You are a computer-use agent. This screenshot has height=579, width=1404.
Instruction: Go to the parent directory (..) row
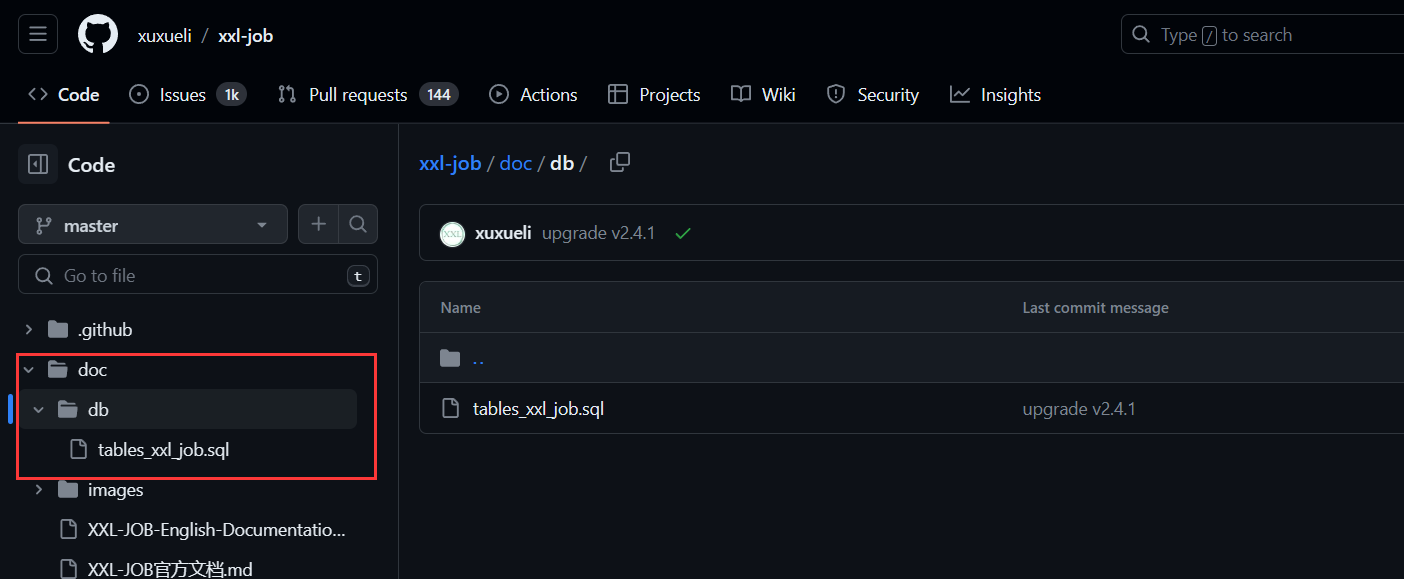(x=478, y=358)
